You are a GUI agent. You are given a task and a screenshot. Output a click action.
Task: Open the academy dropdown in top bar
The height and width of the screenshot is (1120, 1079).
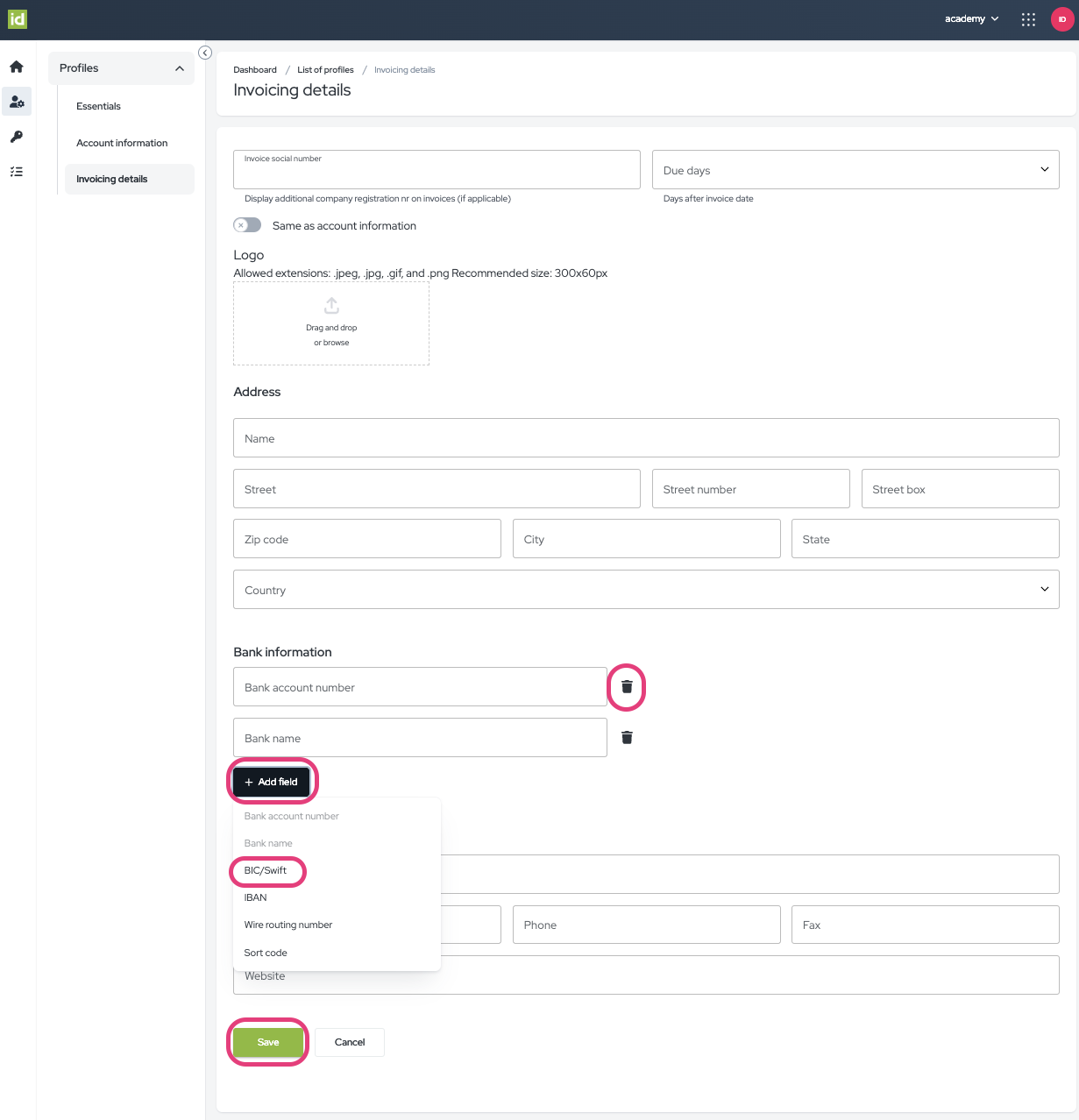click(970, 18)
